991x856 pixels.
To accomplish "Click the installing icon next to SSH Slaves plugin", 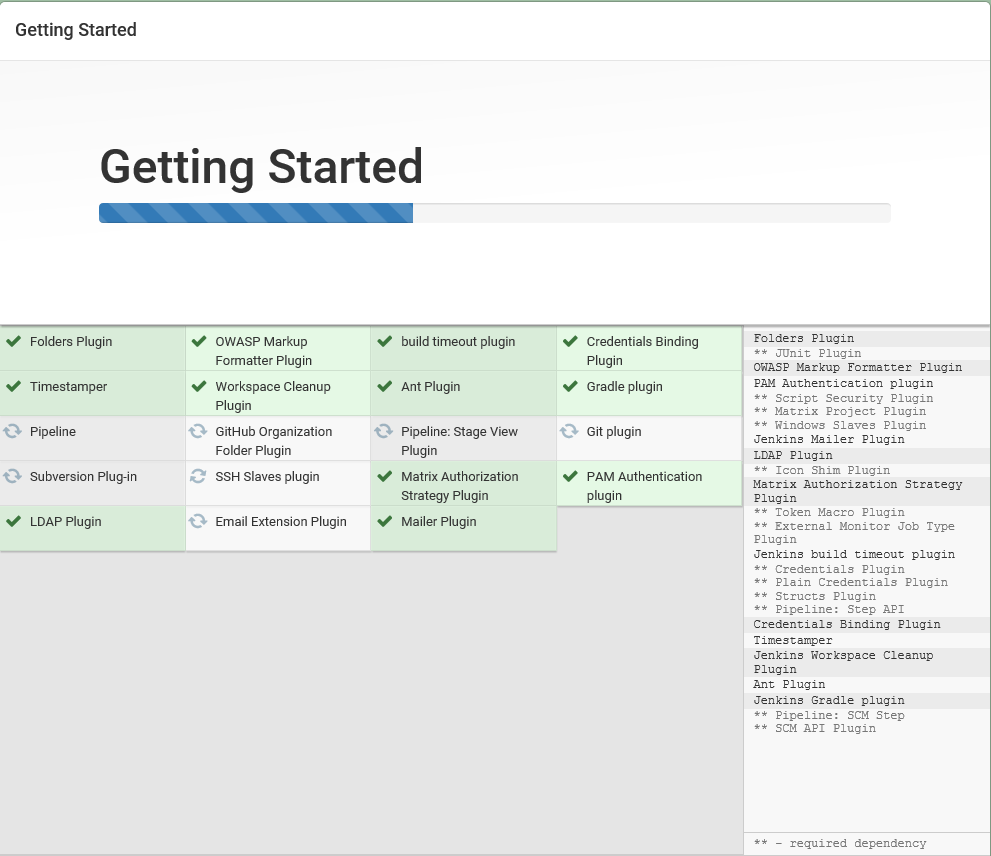I will tap(198, 476).
